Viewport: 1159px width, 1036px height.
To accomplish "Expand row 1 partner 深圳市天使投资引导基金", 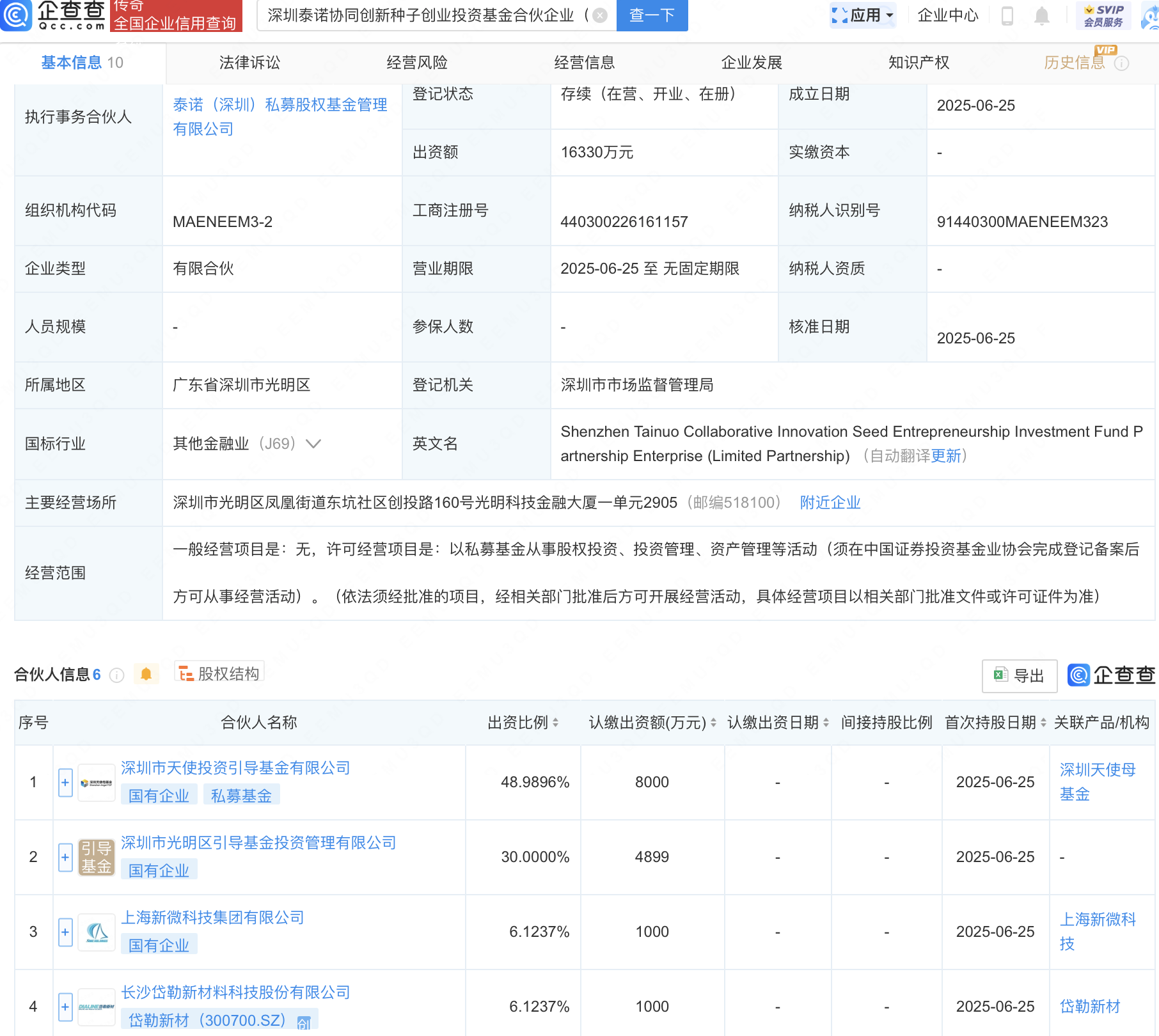I will point(65,783).
